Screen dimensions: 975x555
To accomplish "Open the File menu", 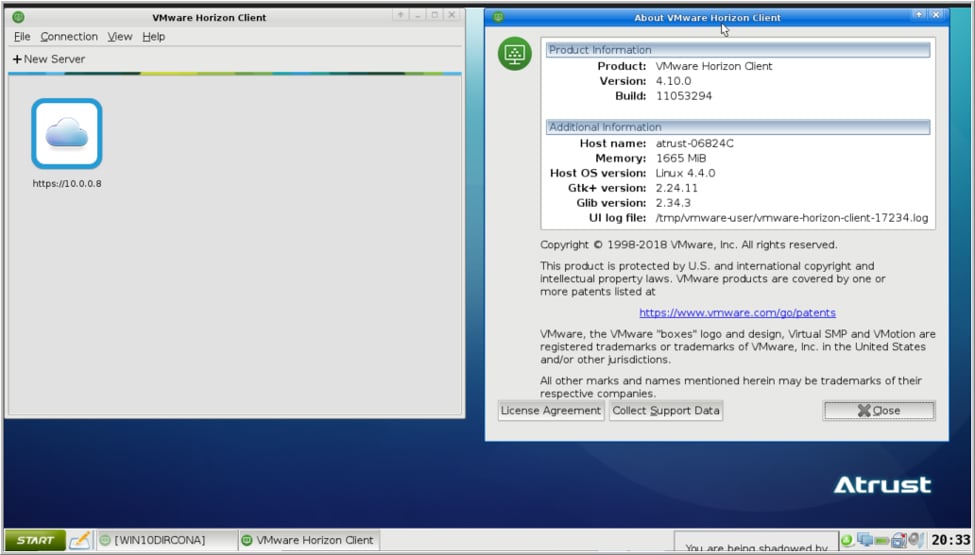I will coord(22,37).
